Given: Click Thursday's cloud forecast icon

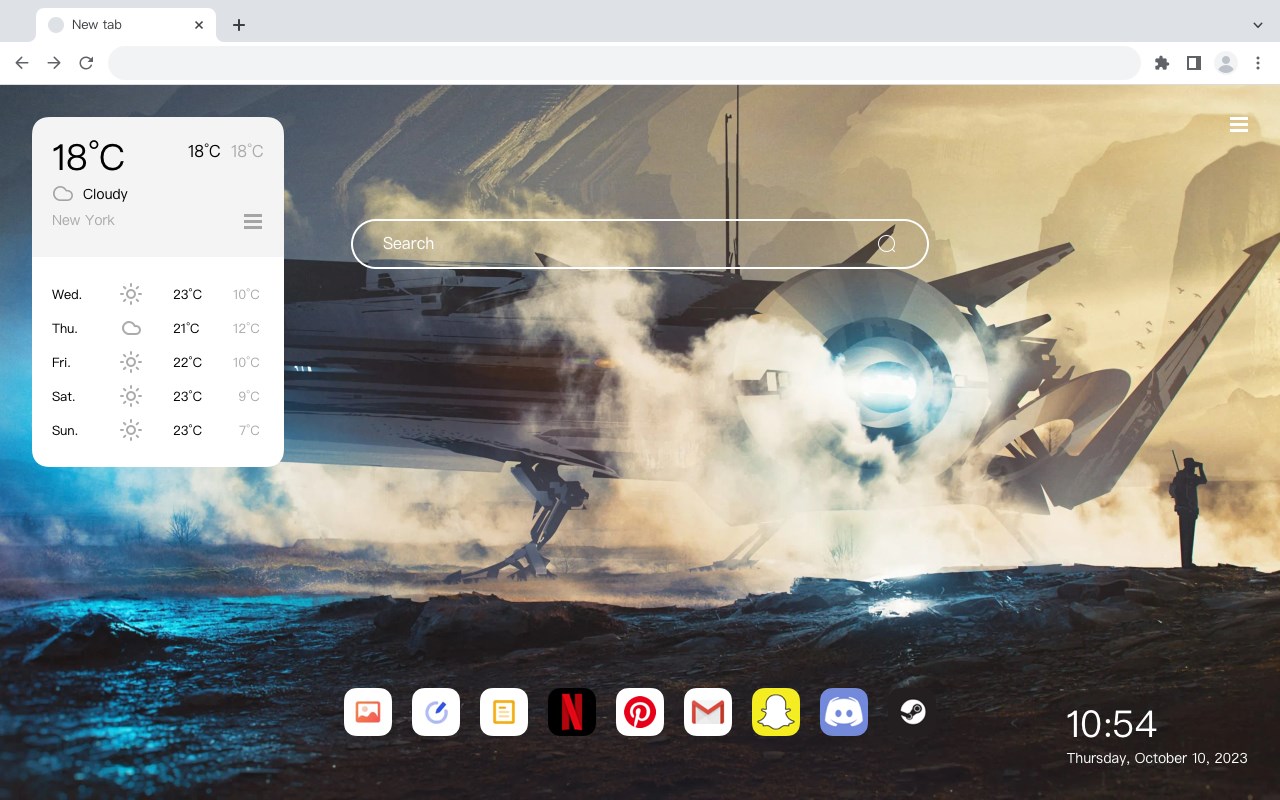Looking at the screenshot, I should pyautogui.click(x=131, y=328).
